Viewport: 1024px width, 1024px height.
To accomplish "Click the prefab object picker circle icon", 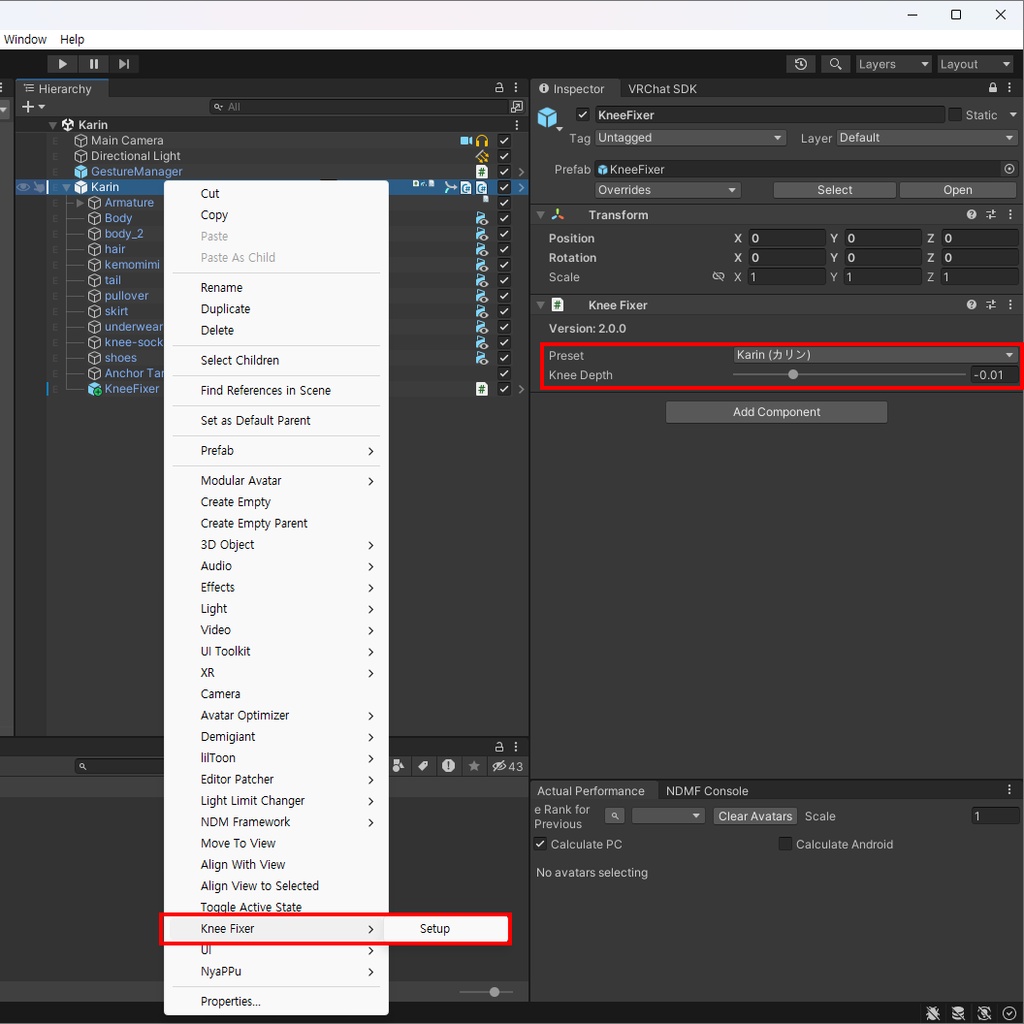I will coord(1009,169).
